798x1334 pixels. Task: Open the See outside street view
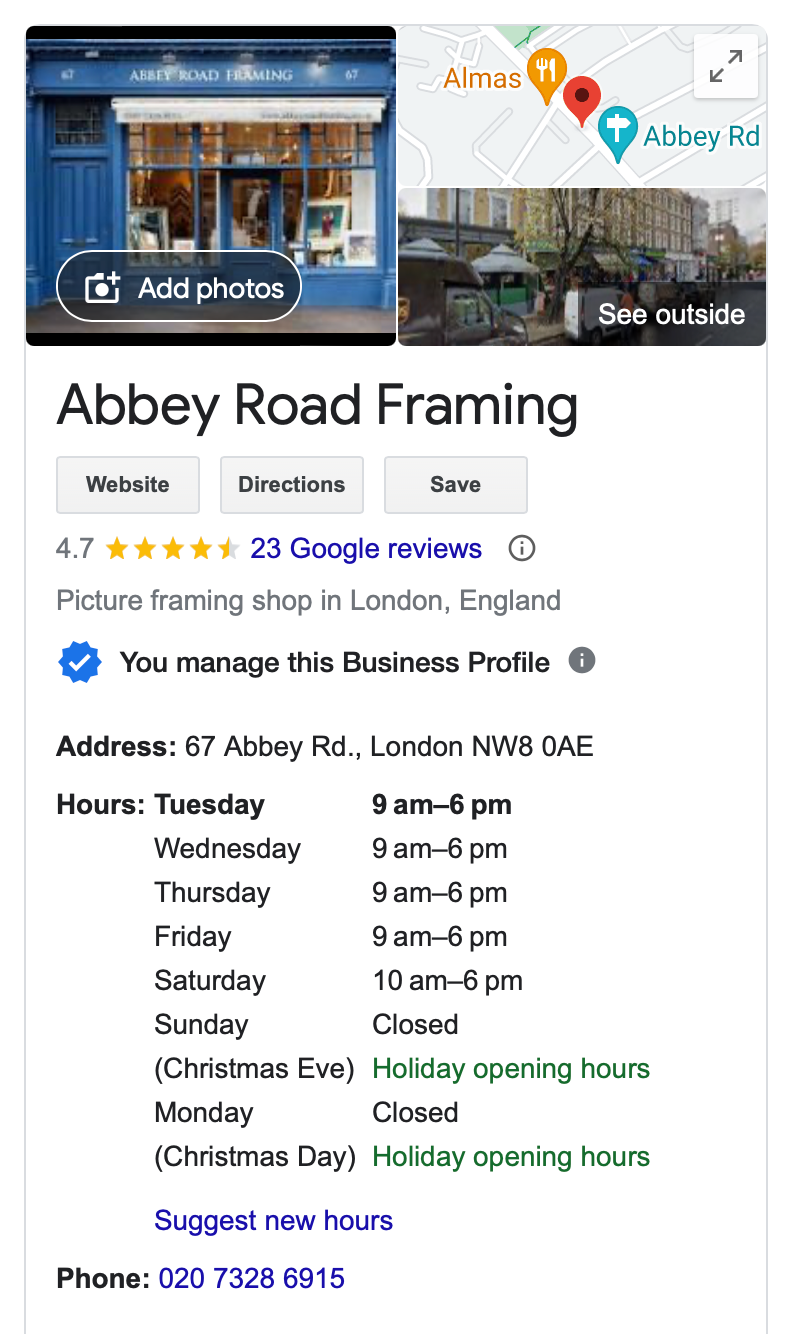(582, 267)
